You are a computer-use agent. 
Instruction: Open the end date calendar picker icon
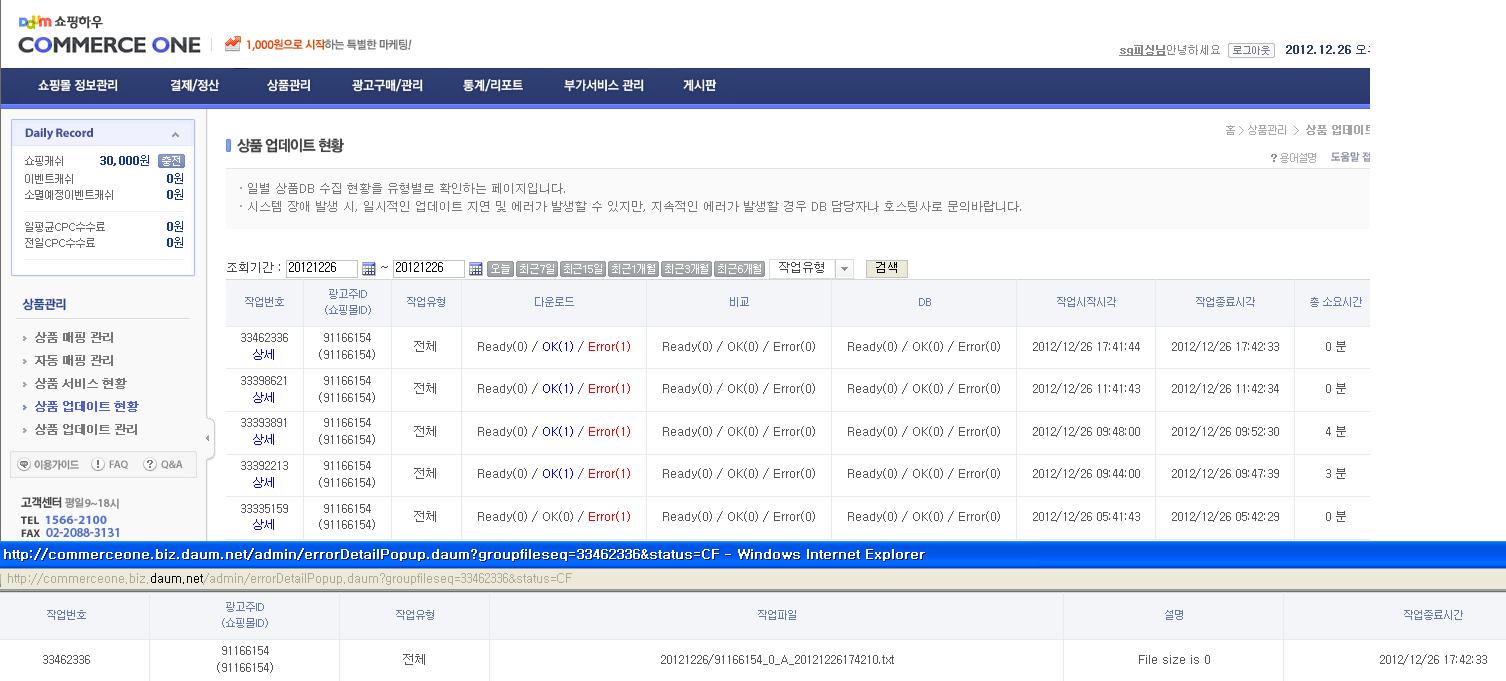click(x=475, y=269)
